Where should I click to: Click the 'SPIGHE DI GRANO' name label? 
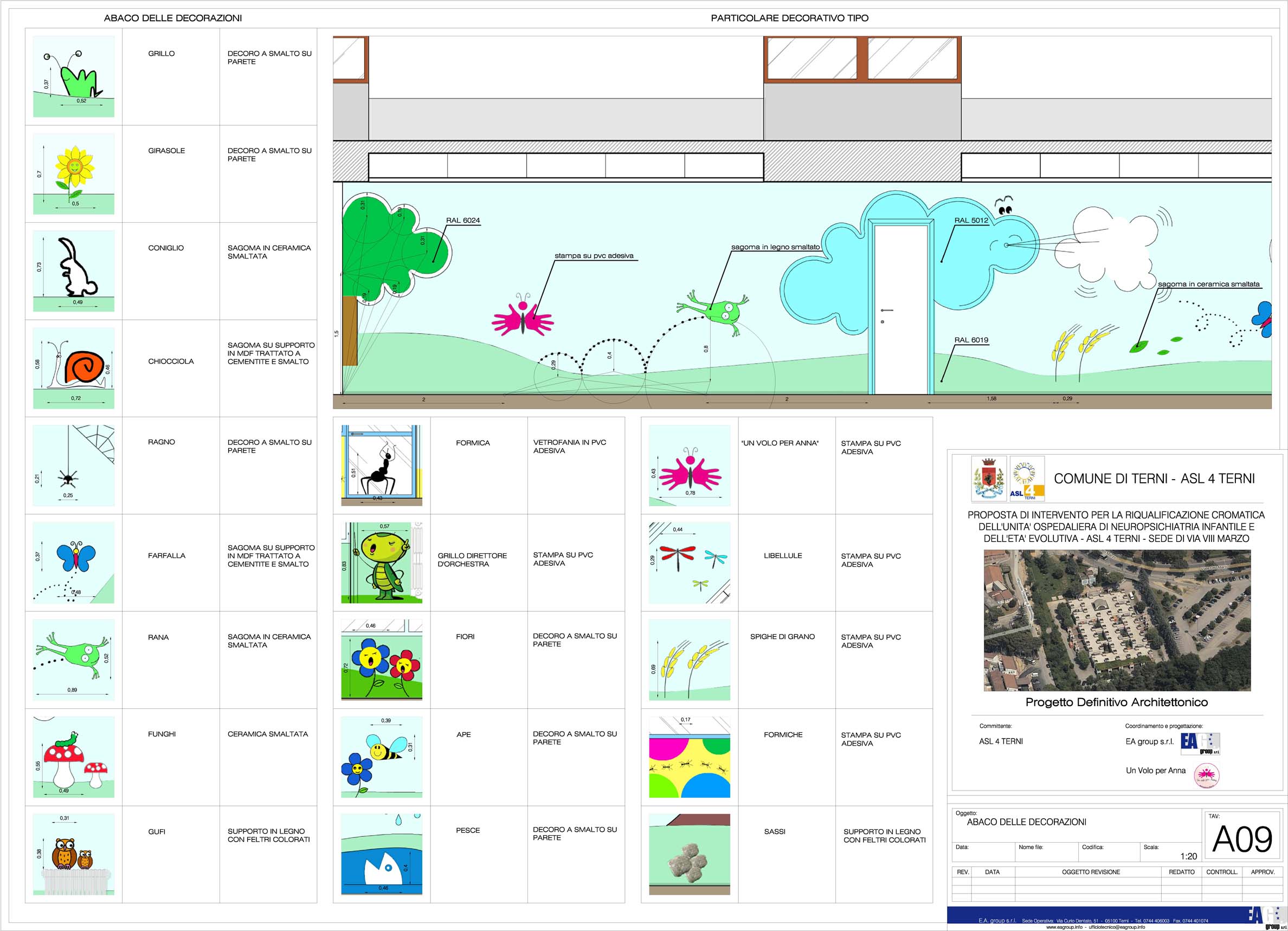782,636
